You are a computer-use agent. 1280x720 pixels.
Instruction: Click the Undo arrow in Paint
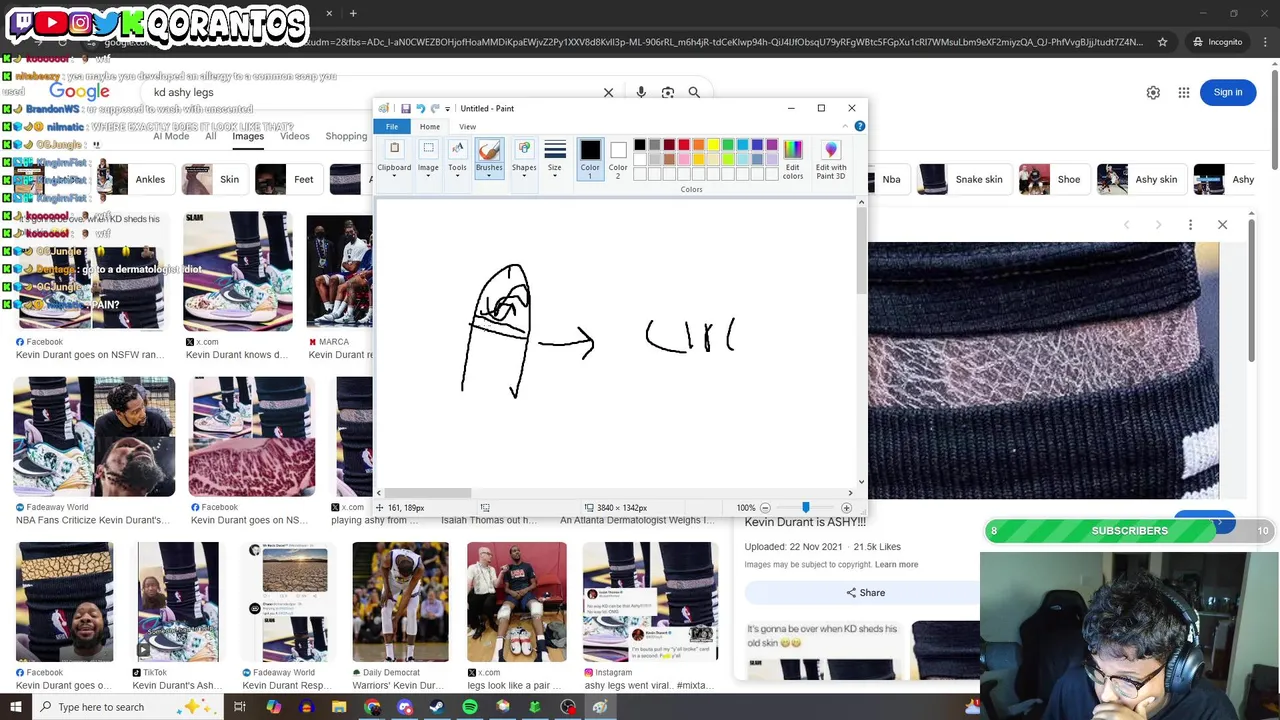420,108
